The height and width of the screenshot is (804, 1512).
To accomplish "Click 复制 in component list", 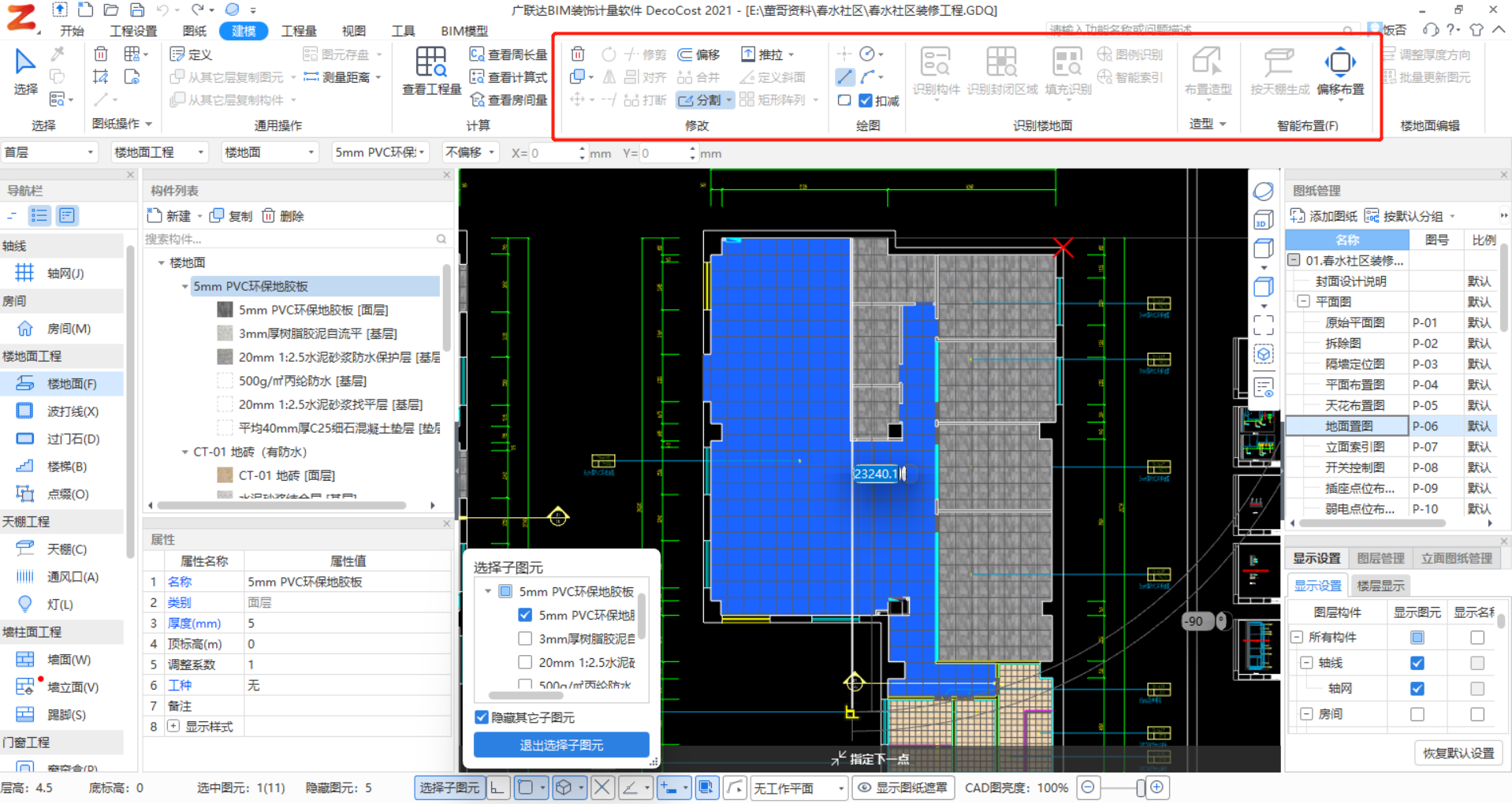I will tap(231, 216).
